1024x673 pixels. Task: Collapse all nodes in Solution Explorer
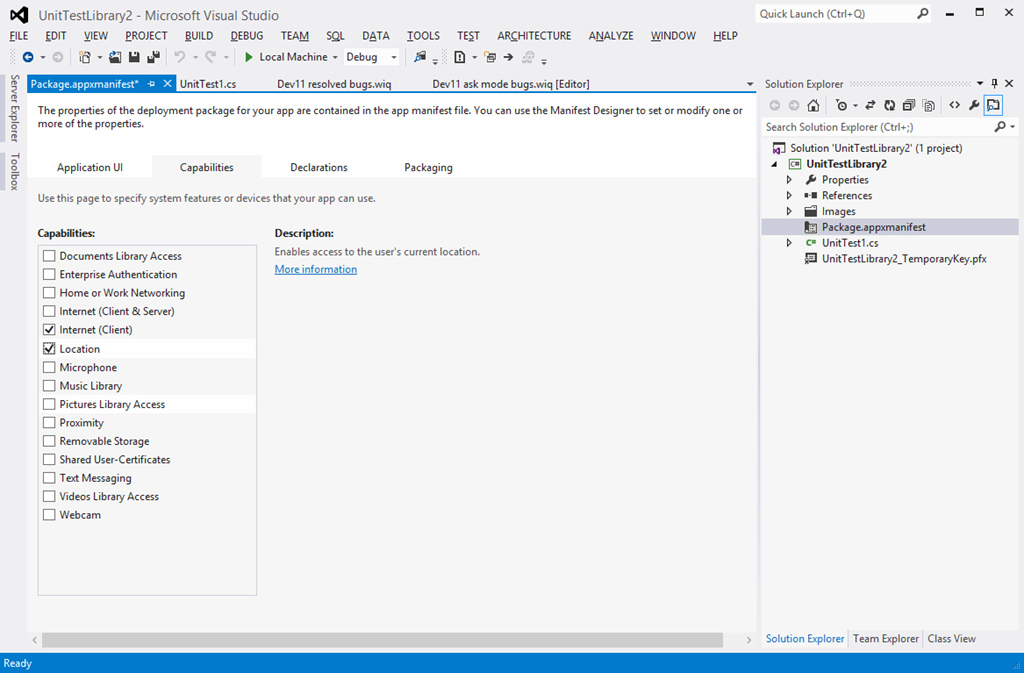pyautogui.click(x=908, y=105)
